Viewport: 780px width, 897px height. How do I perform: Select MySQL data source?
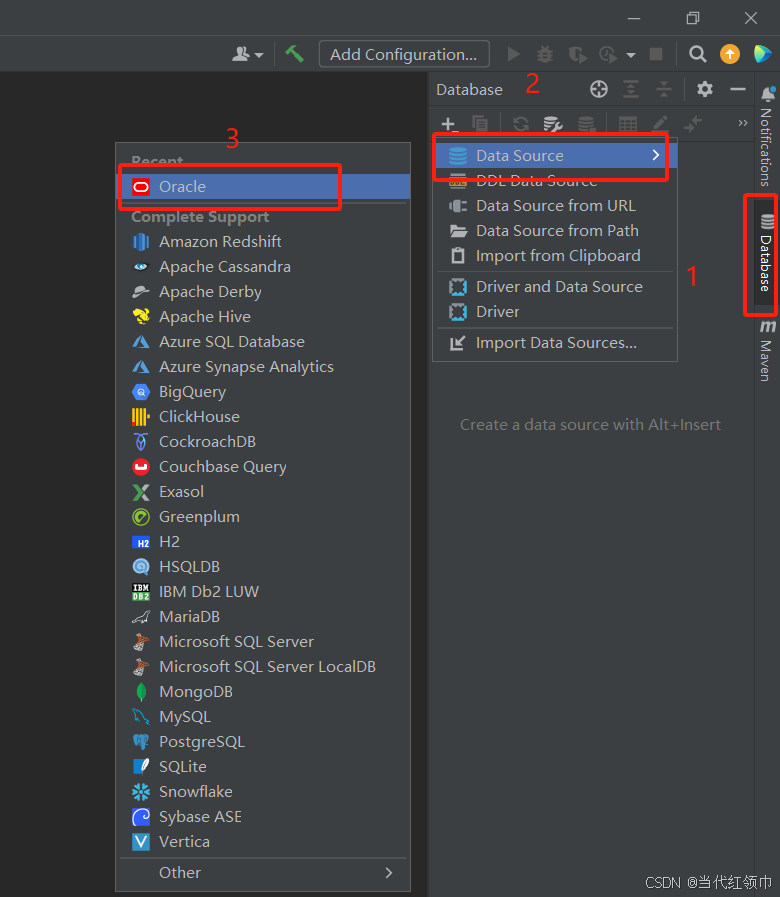click(265, 717)
